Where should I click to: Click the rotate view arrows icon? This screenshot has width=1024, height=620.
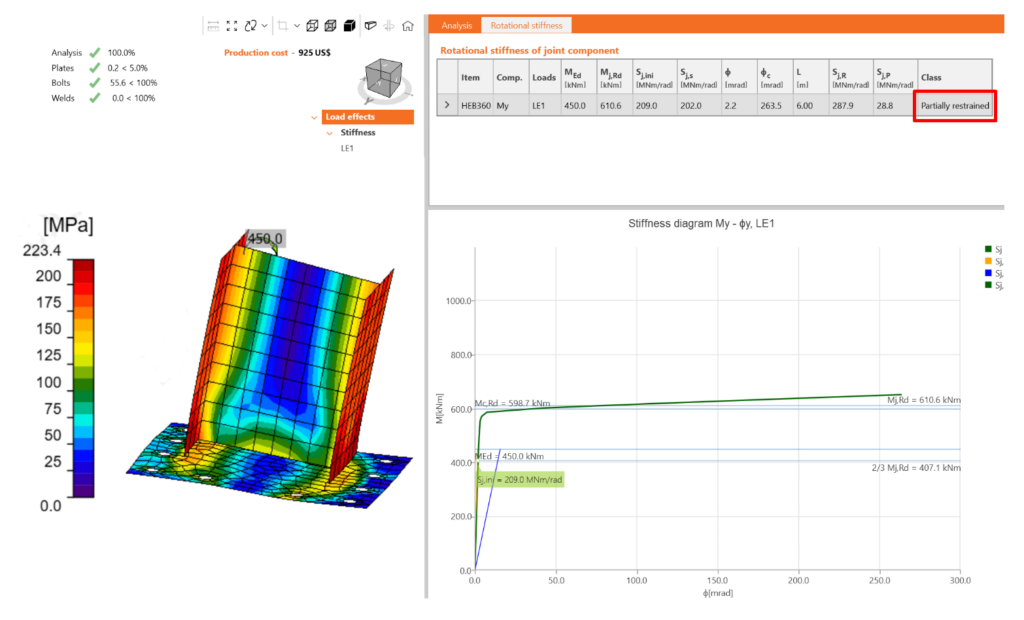250,26
